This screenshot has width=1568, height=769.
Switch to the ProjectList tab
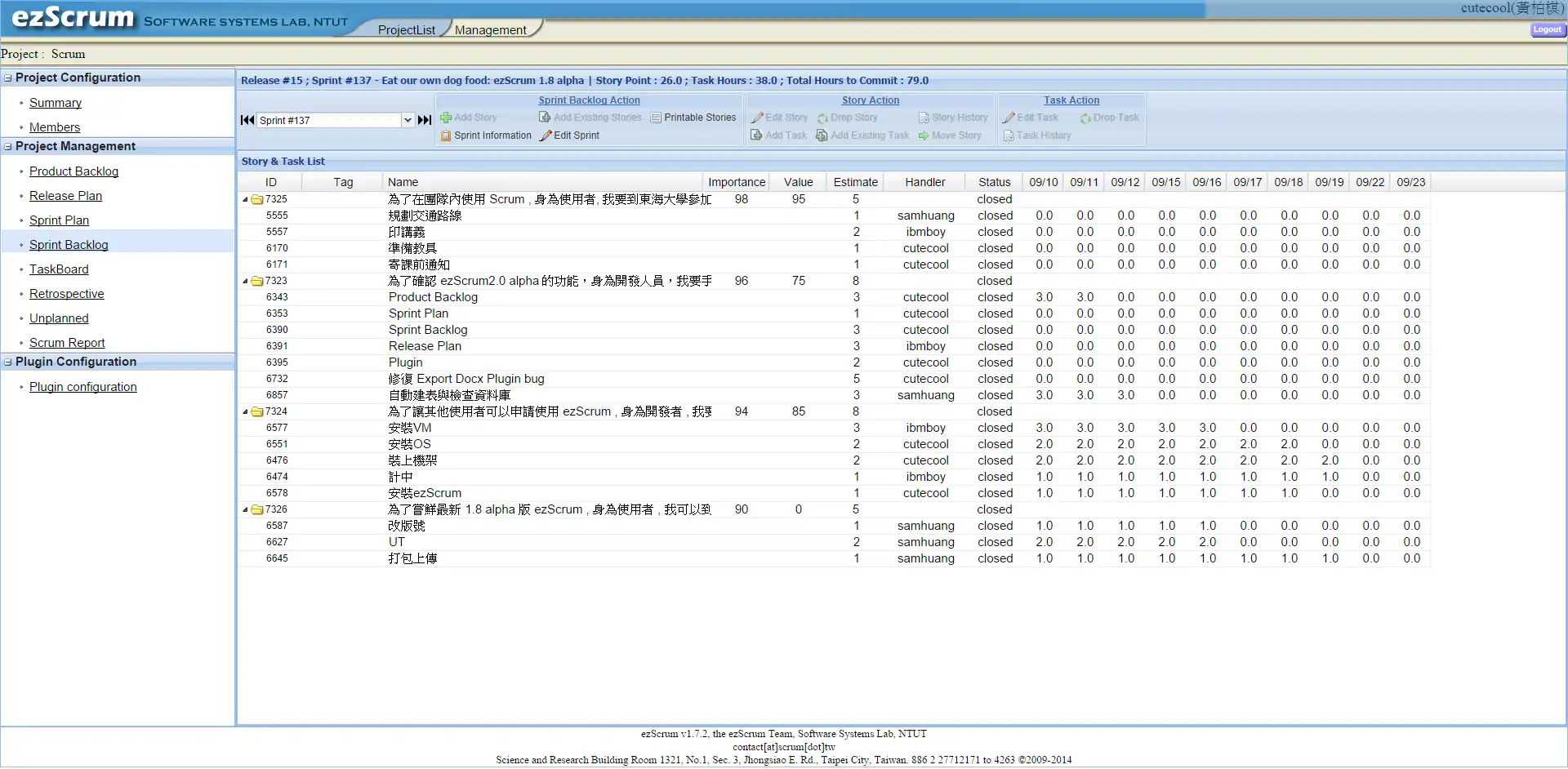point(406,29)
